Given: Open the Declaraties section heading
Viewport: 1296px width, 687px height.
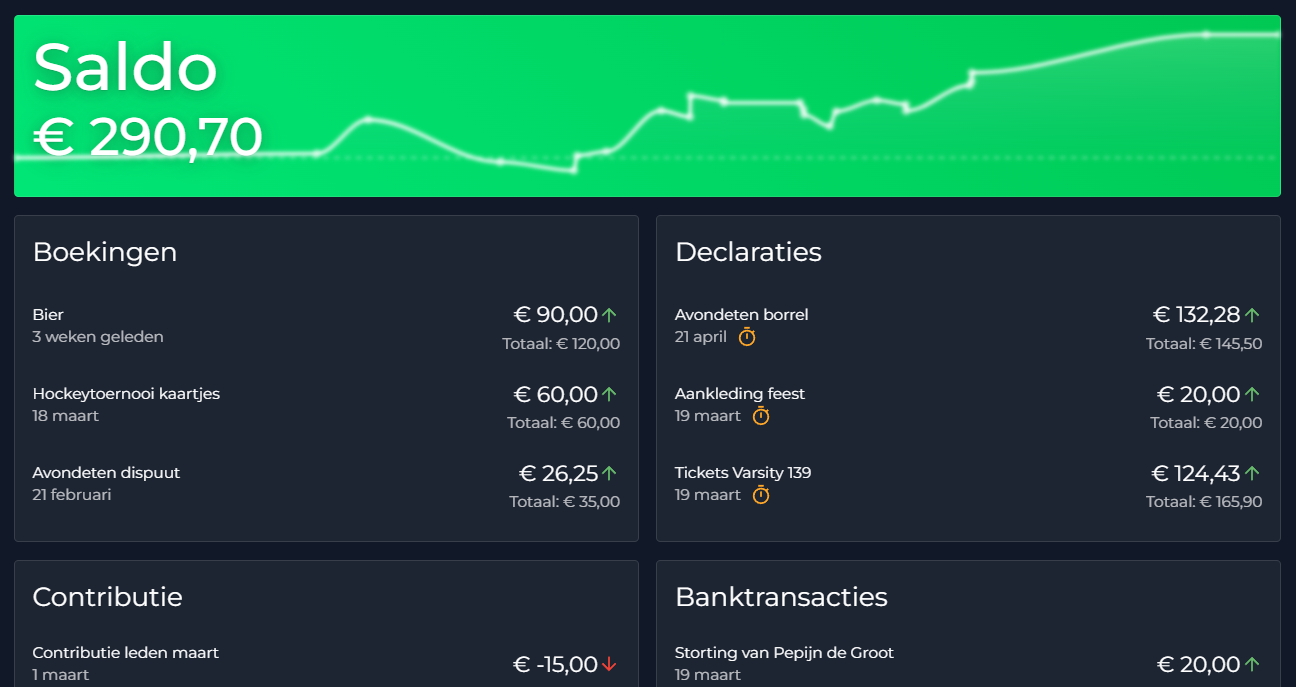Looking at the screenshot, I should coord(748,252).
